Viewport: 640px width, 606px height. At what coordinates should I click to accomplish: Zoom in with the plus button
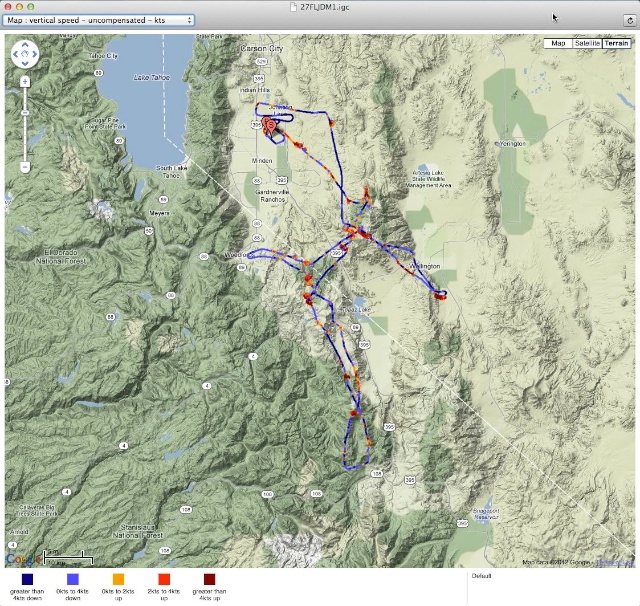tap(25, 80)
